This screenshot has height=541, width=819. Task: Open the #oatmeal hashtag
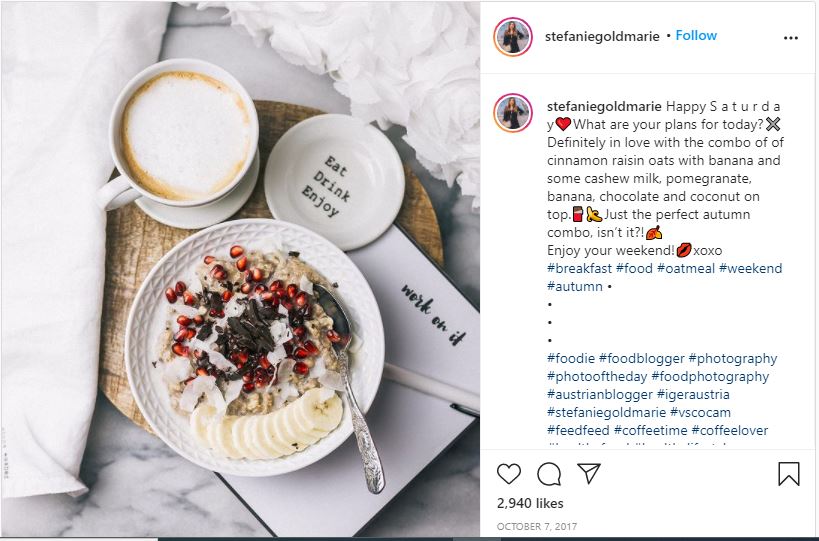click(686, 268)
